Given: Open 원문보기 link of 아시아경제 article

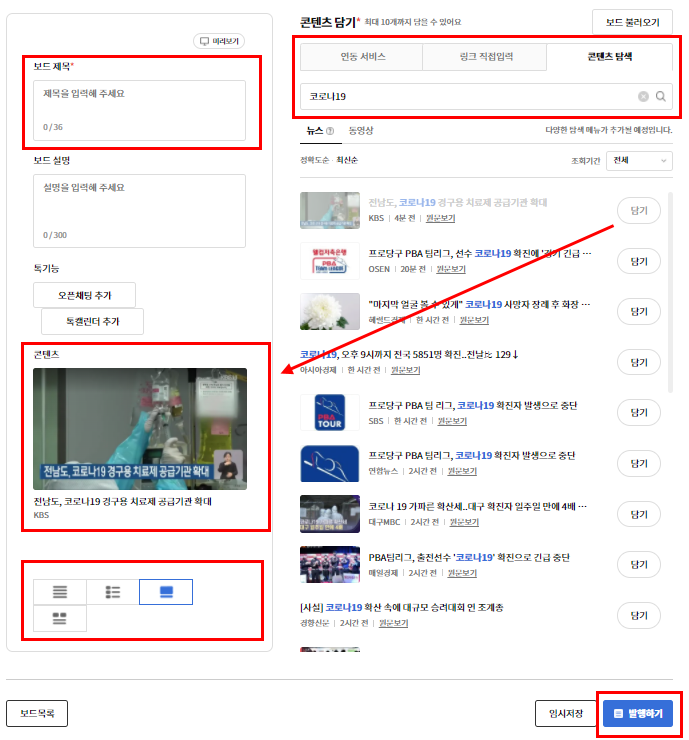Looking at the screenshot, I should pos(405,370).
